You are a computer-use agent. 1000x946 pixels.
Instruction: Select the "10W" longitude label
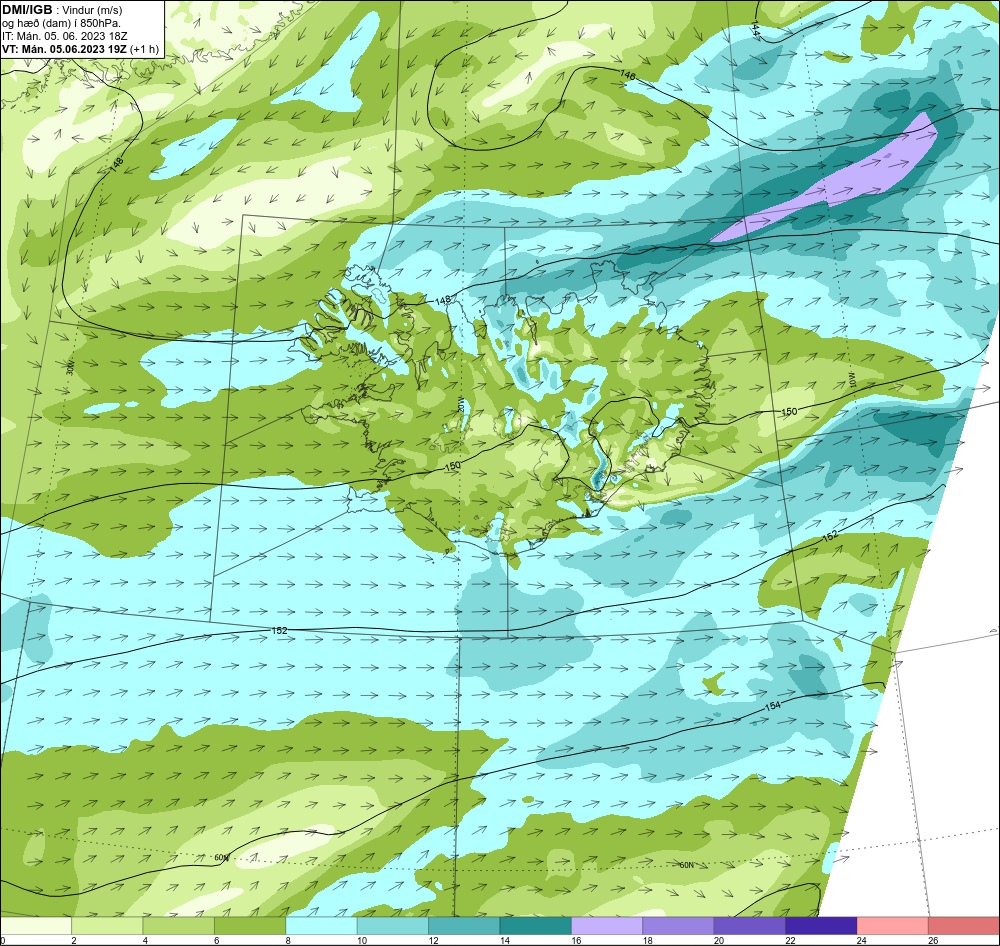coord(851,381)
